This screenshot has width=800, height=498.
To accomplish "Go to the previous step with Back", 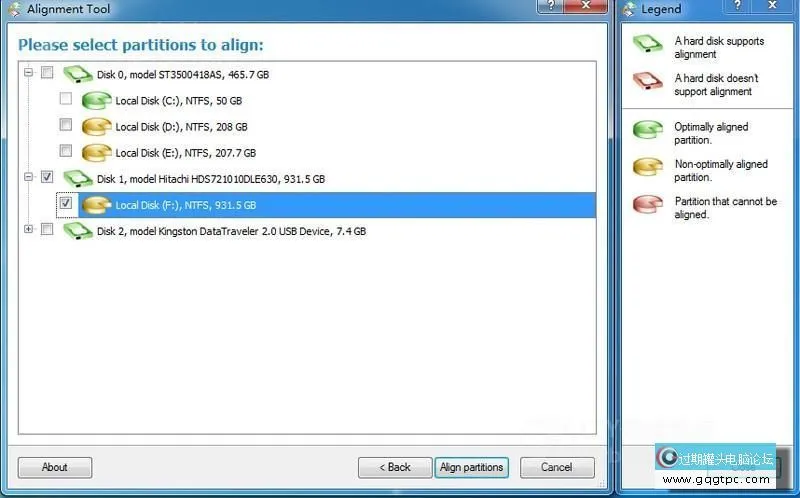I will pos(395,467).
